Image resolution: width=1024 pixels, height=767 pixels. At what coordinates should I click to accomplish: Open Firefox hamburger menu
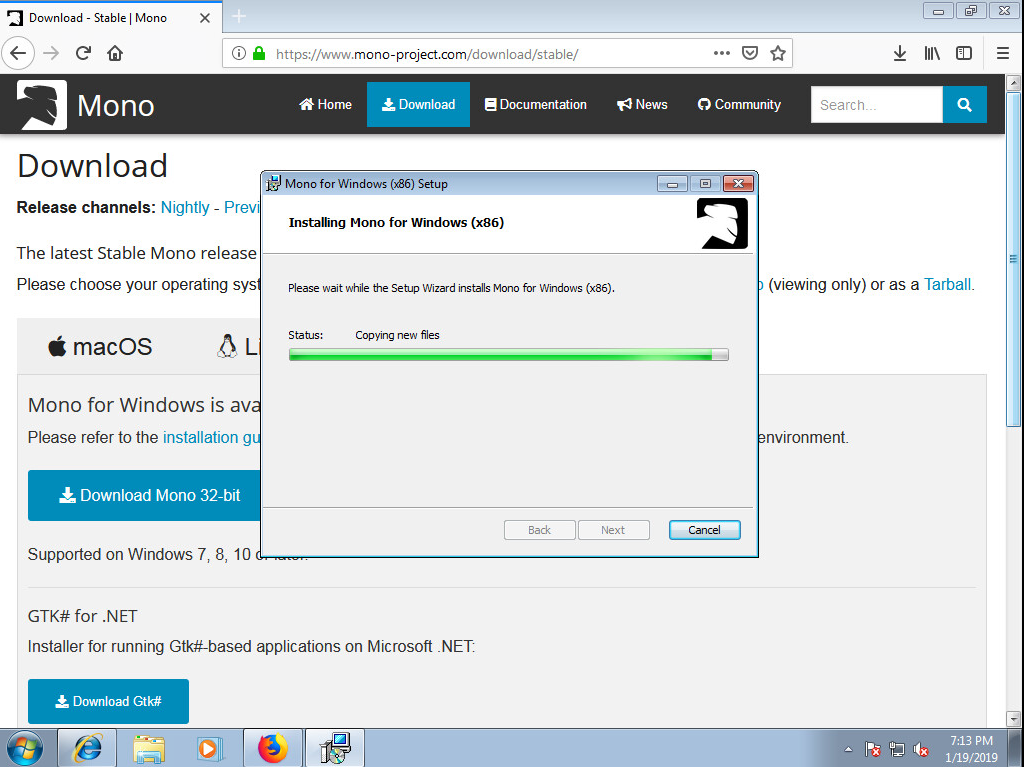1003,53
